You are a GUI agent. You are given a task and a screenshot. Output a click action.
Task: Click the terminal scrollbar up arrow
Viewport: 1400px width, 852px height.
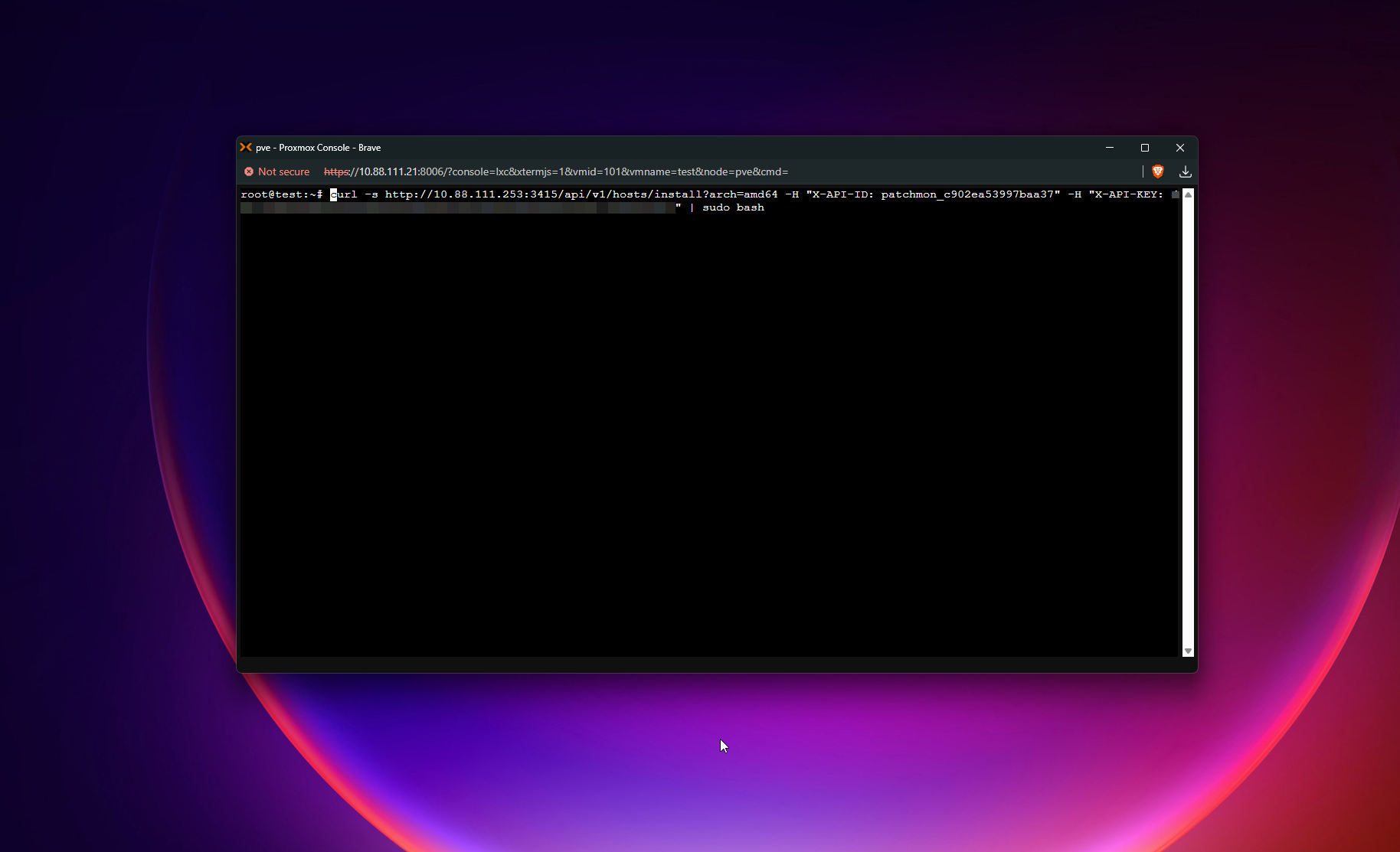1188,194
